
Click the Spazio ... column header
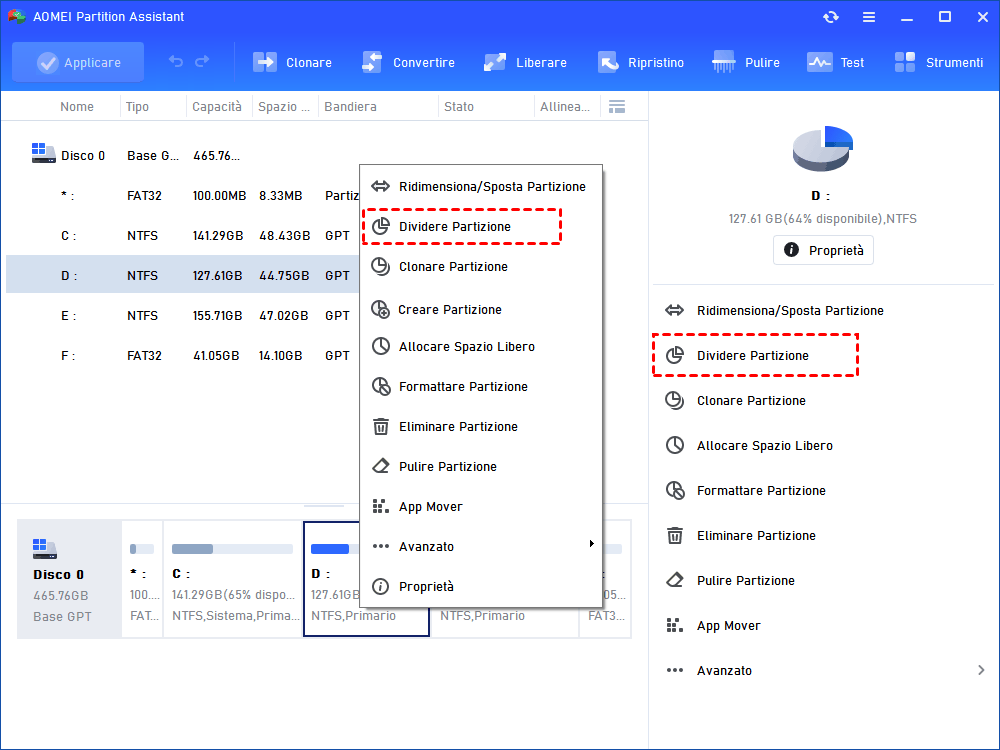pyautogui.click(x=284, y=107)
